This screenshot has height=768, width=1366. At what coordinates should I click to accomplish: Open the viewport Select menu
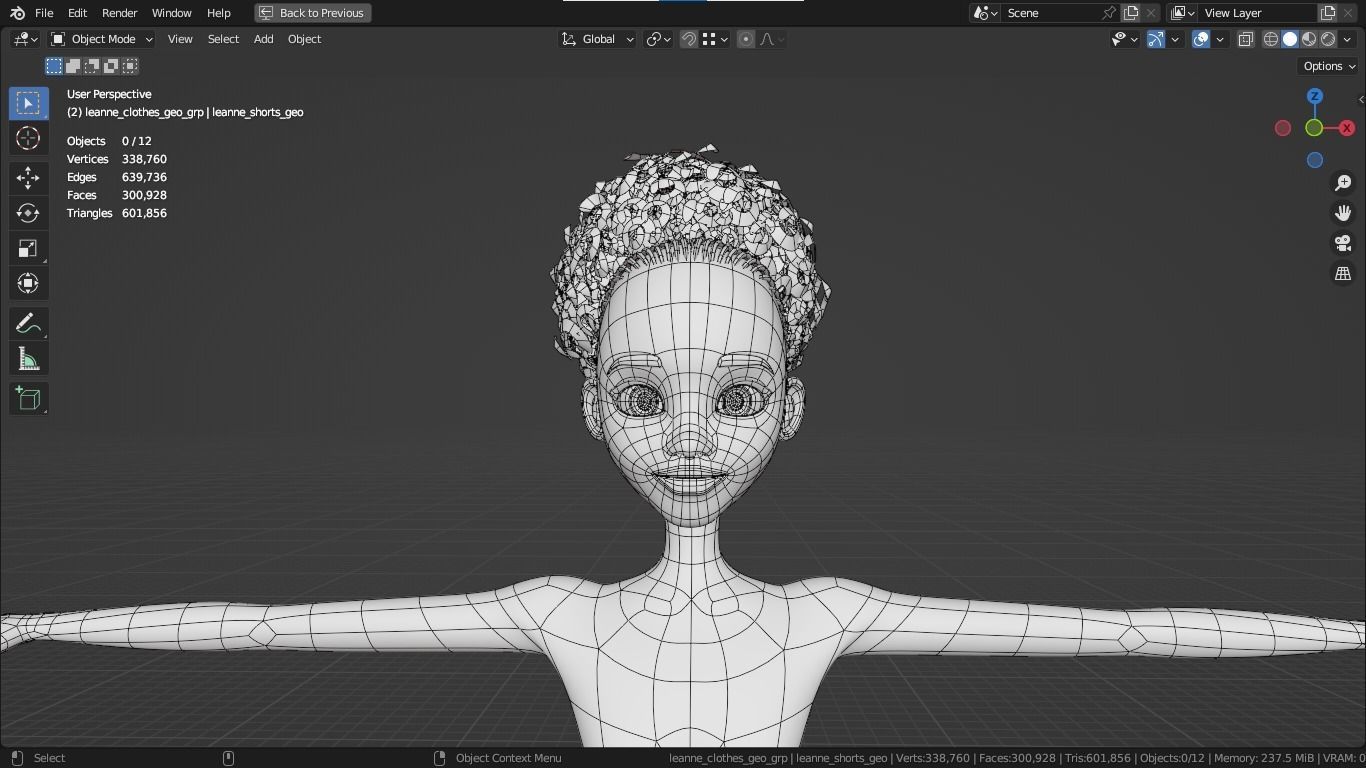point(223,39)
